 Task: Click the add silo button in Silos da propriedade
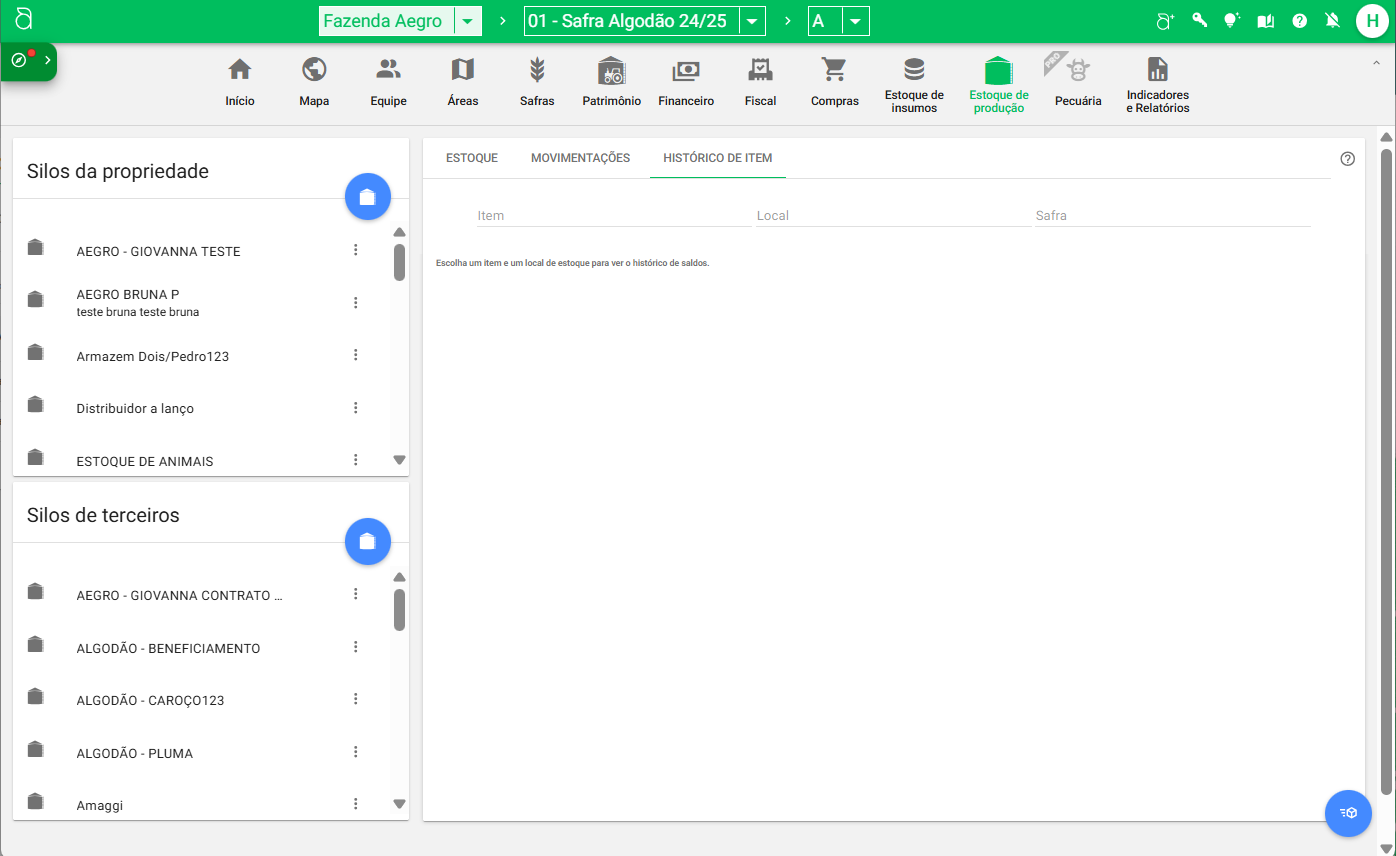click(x=367, y=197)
